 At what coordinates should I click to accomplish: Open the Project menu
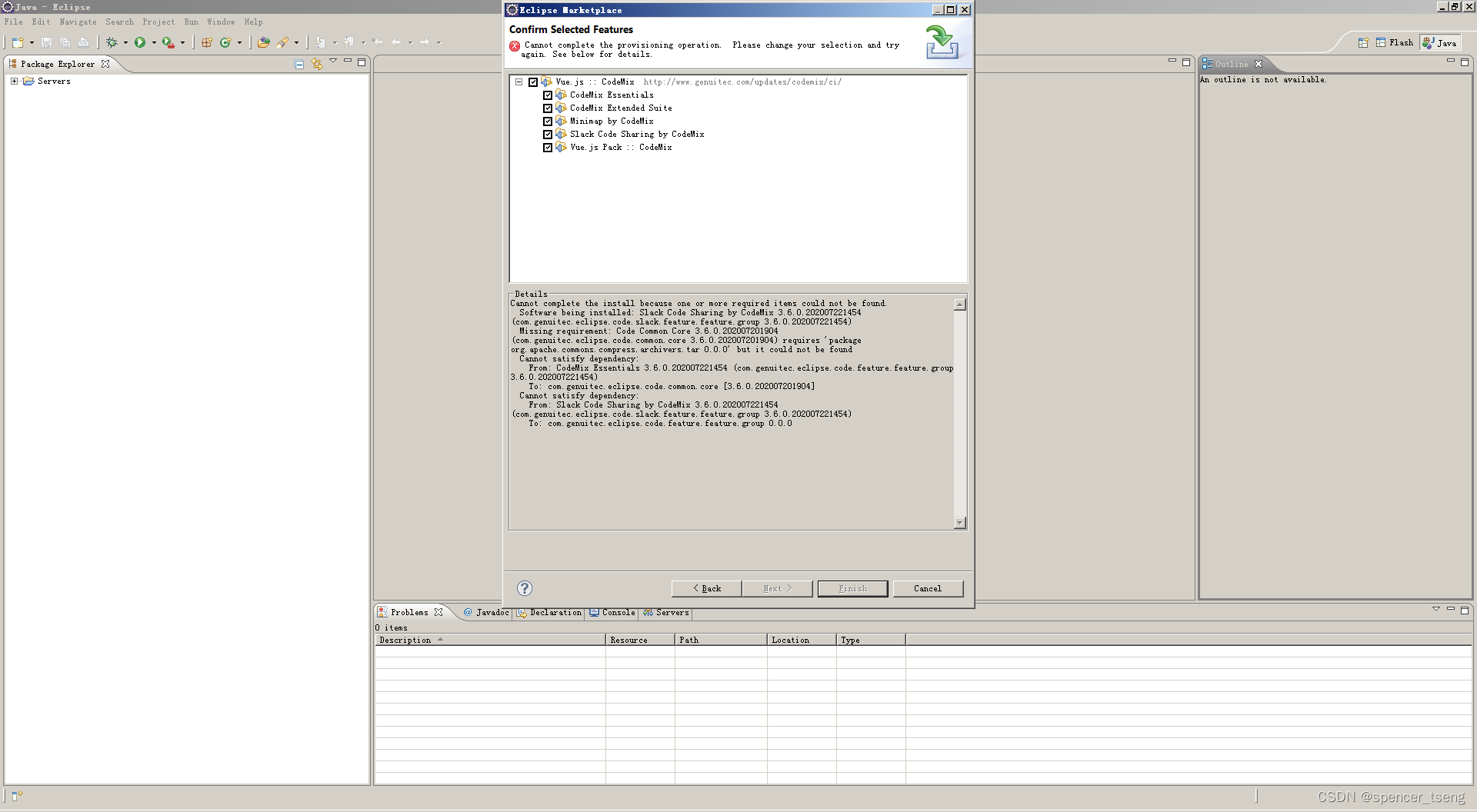(x=158, y=22)
